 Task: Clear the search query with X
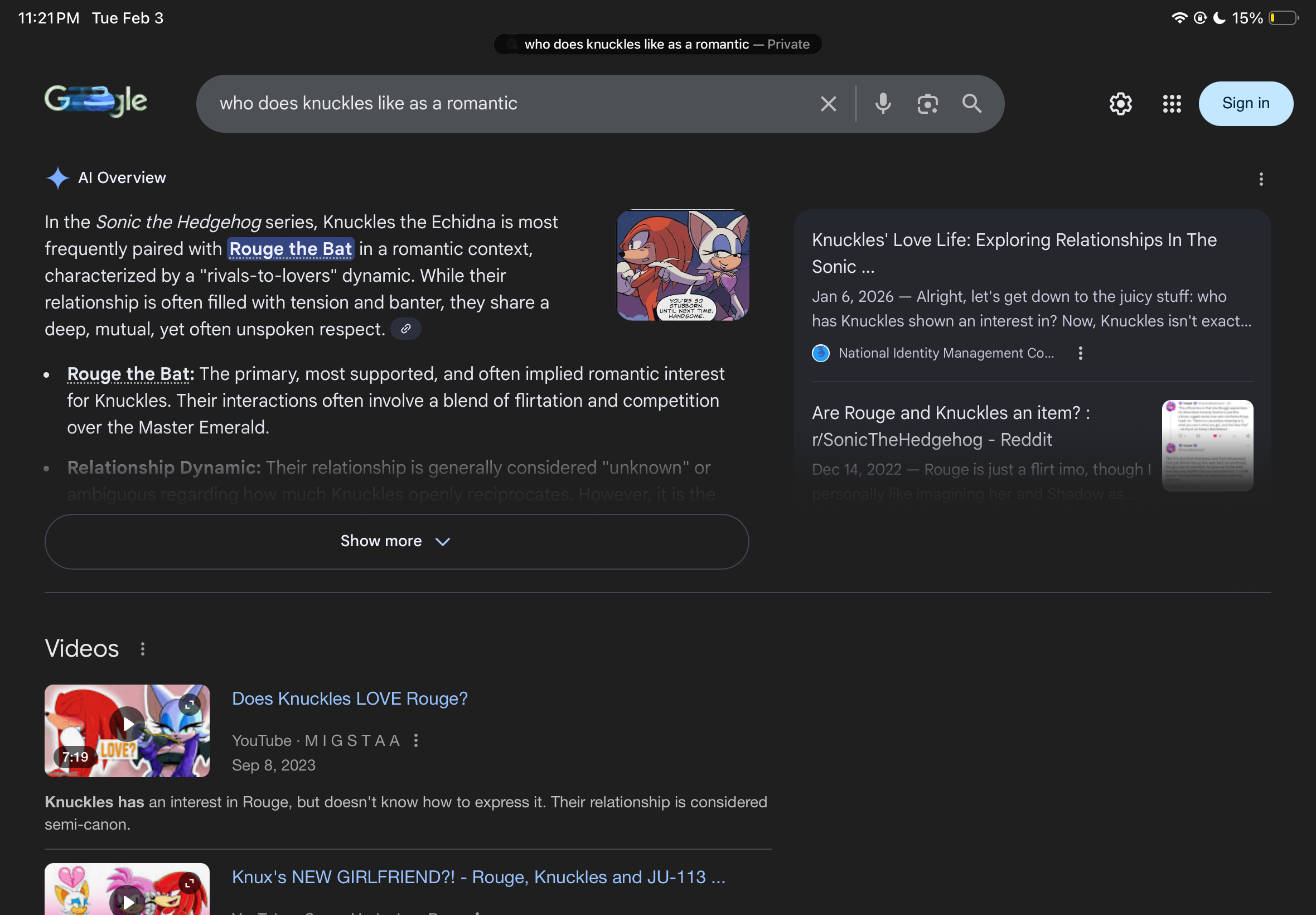(828, 104)
